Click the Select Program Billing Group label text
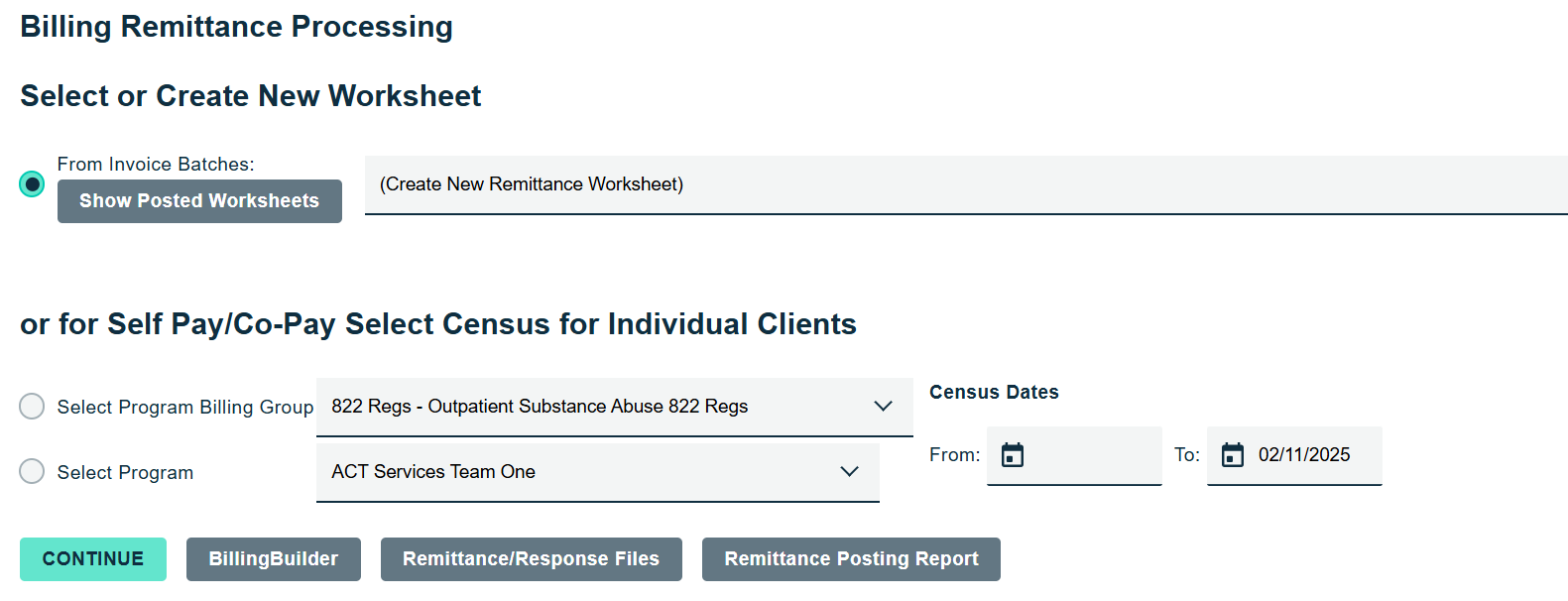The image size is (1568, 601). tap(185, 408)
